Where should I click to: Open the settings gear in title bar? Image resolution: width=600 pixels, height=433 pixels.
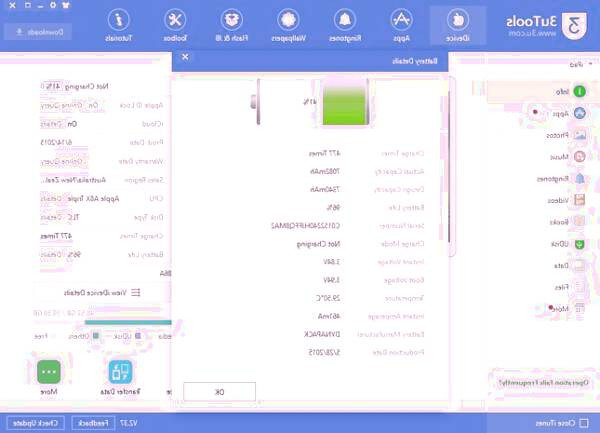(x=53, y=5)
